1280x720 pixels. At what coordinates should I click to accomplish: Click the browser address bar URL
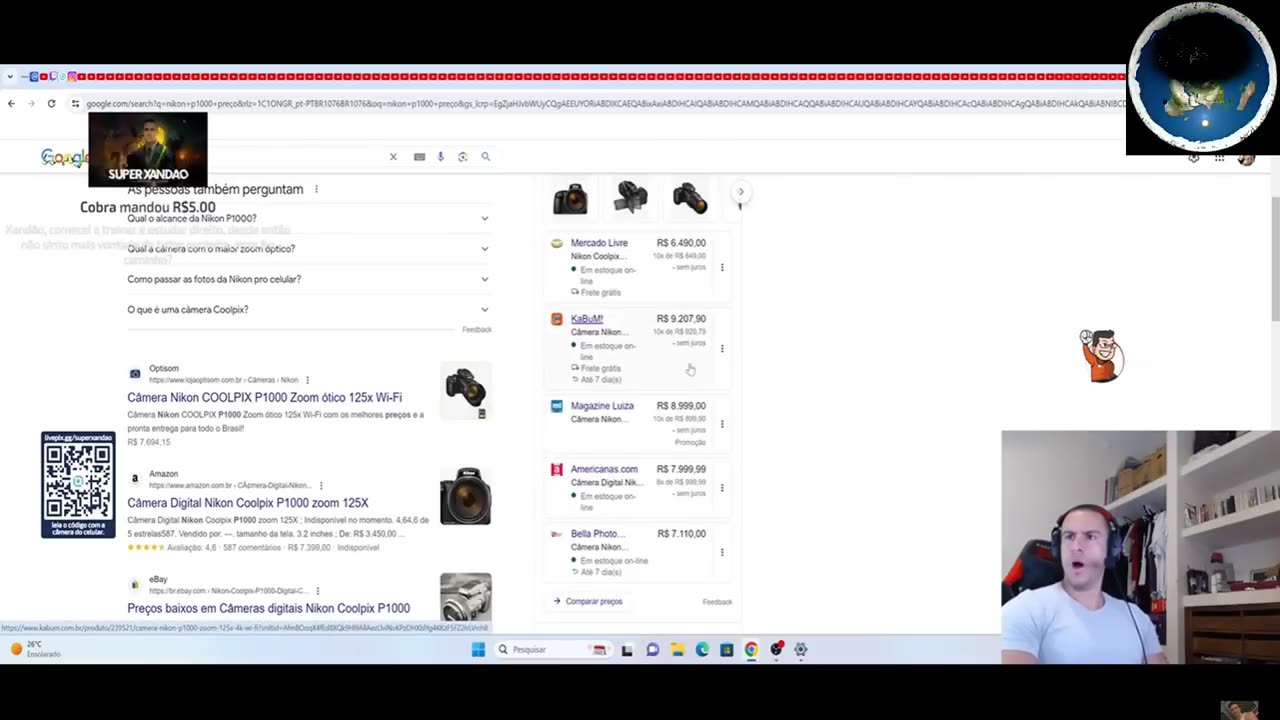605,104
